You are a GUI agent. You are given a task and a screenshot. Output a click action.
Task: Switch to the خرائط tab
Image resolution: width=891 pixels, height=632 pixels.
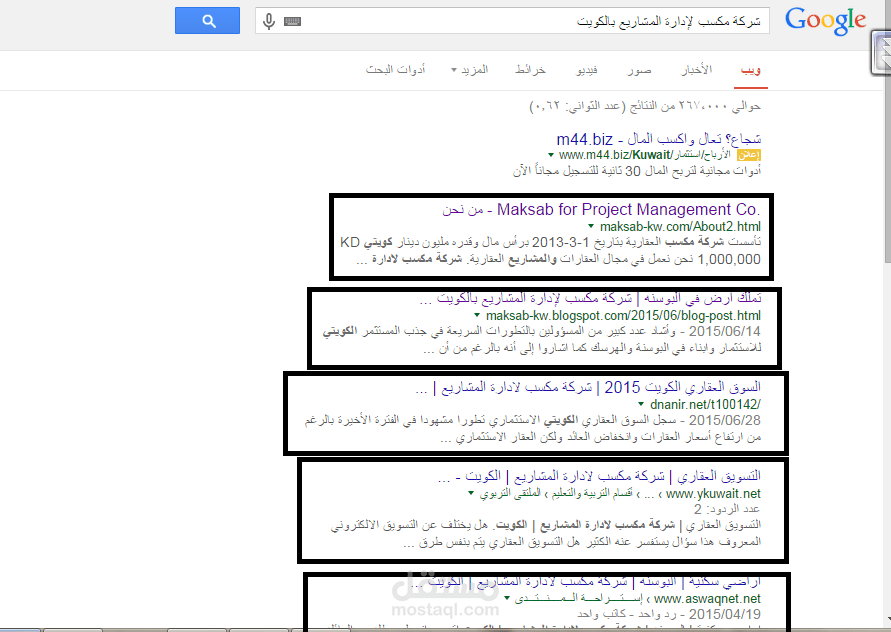click(x=530, y=70)
